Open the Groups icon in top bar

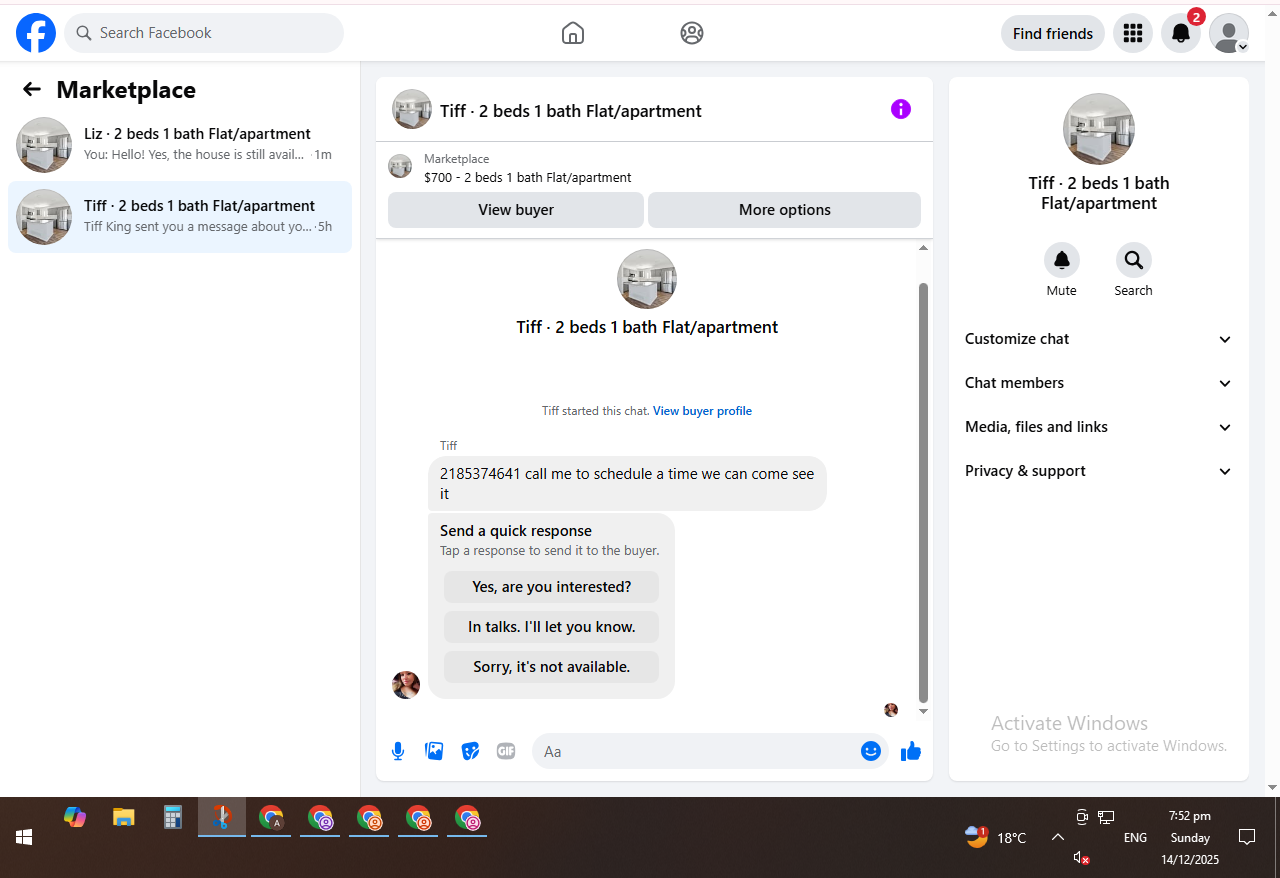[692, 33]
